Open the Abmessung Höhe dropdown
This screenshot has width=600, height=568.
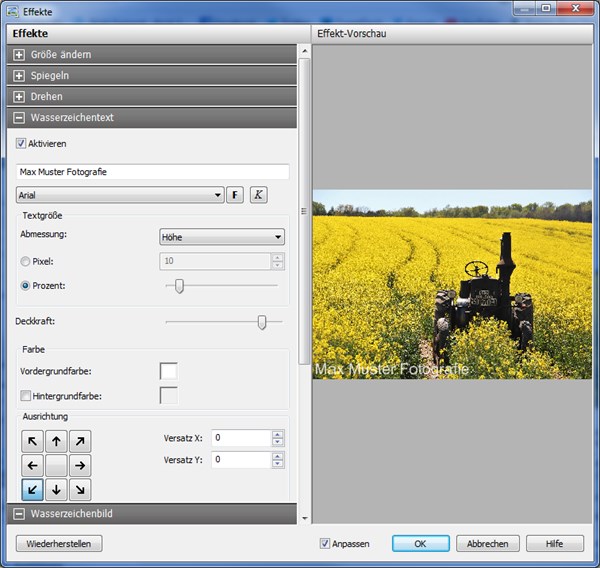[x=222, y=237]
